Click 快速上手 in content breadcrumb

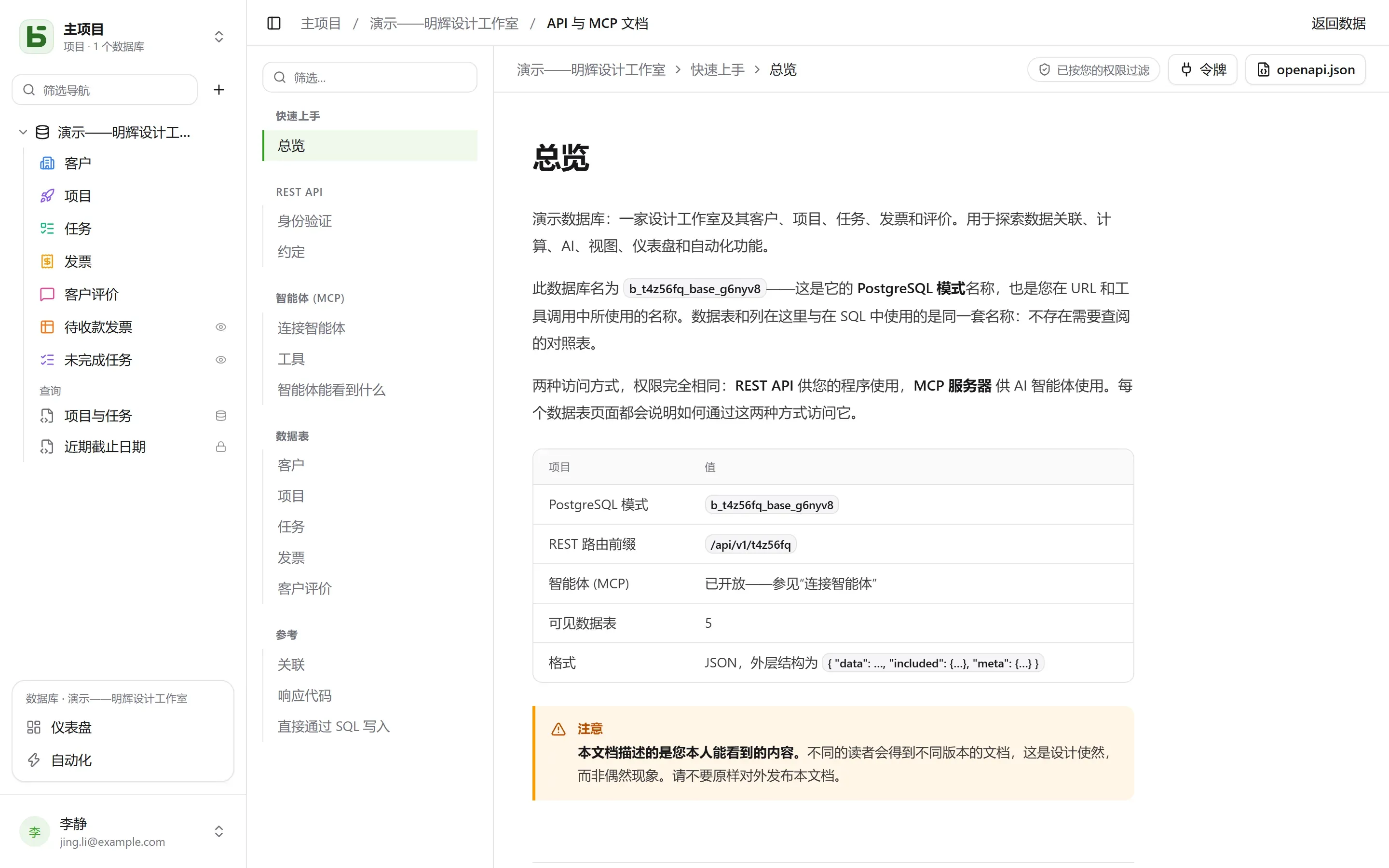click(x=718, y=69)
